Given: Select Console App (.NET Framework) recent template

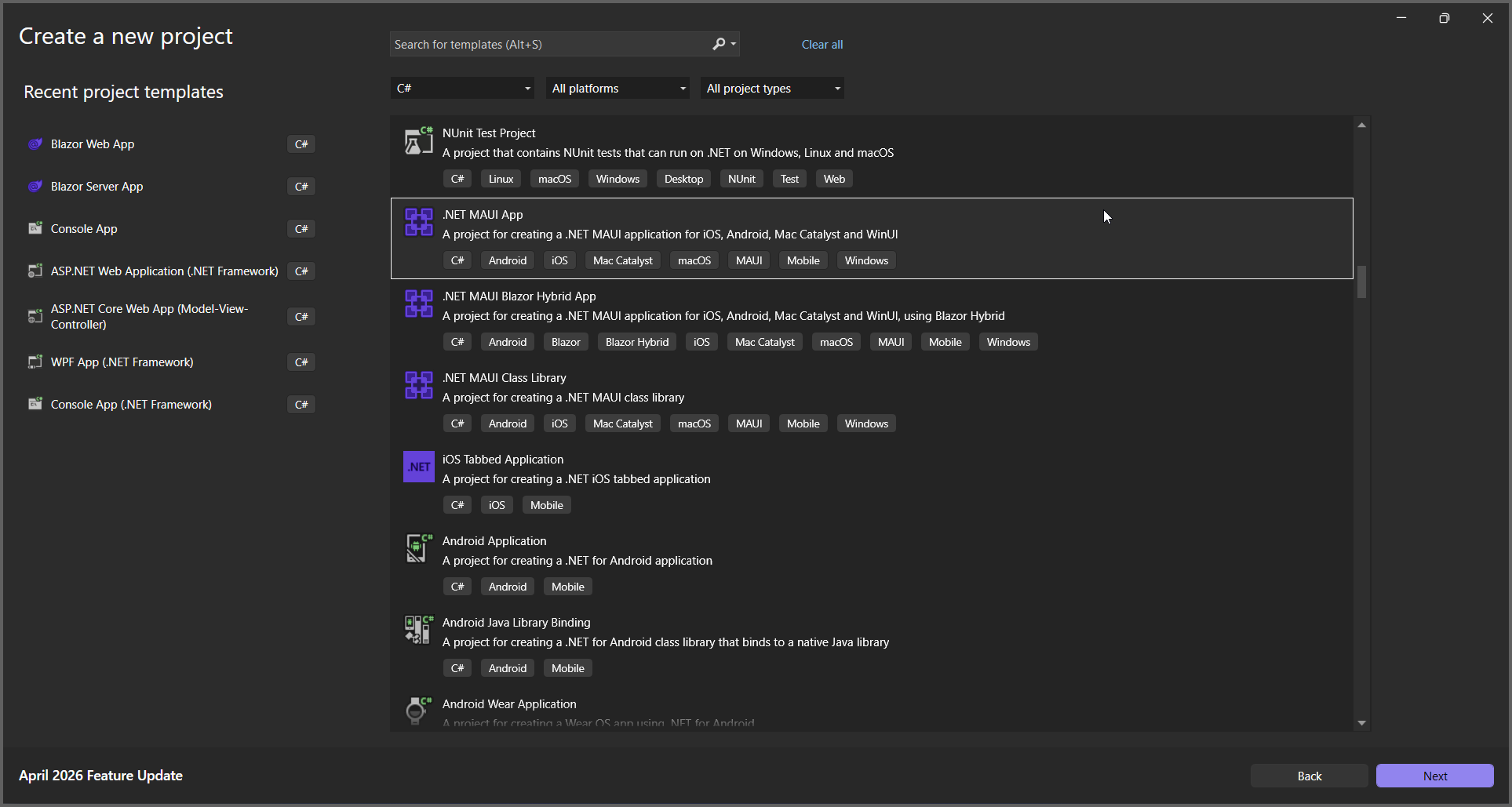Looking at the screenshot, I should (x=131, y=405).
